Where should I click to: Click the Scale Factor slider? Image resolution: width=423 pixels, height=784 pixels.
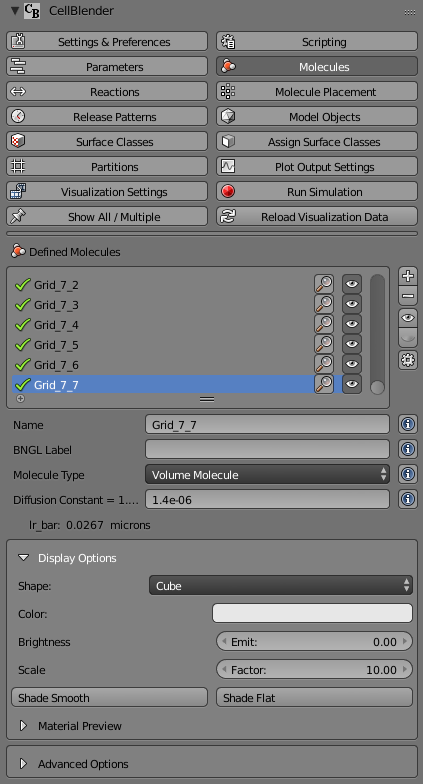coord(314,670)
